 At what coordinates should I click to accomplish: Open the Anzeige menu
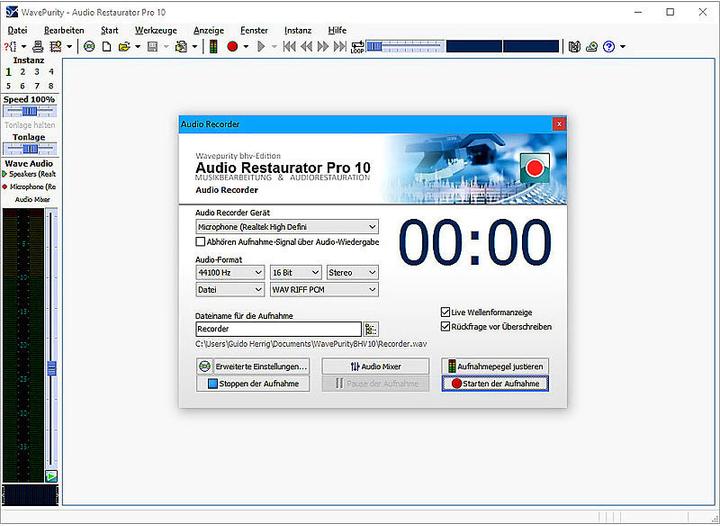[208, 30]
